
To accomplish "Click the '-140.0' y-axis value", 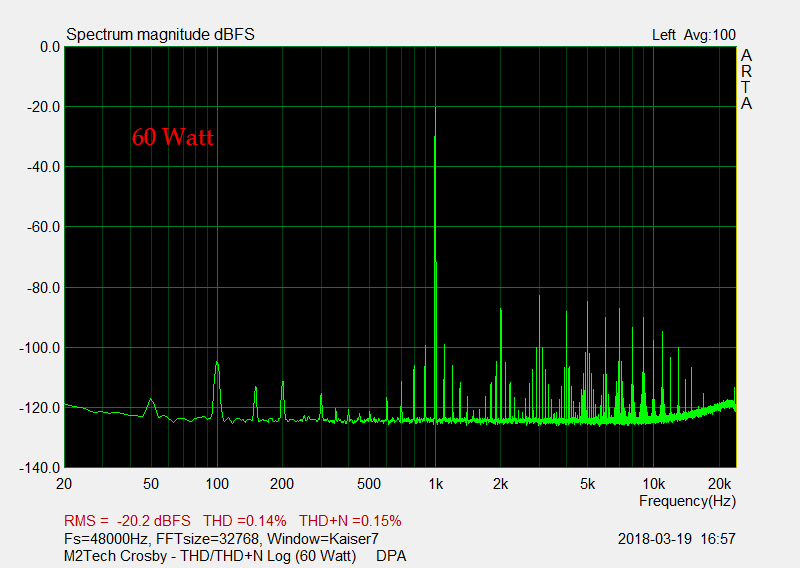I will pos(40,467).
